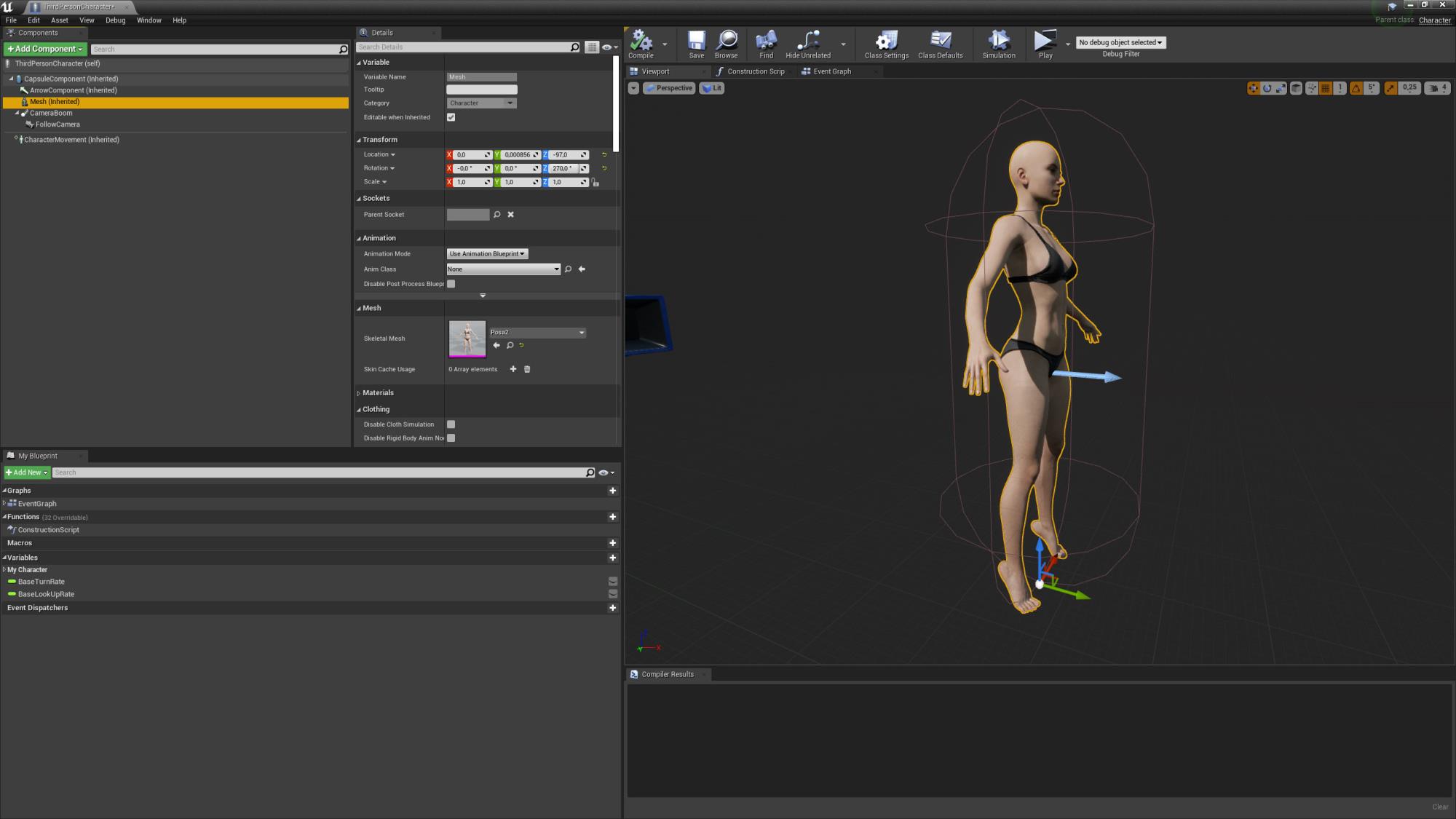The height and width of the screenshot is (819, 1456).
Task: Delete Skin Cache Usage array elements
Action: tap(527, 369)
